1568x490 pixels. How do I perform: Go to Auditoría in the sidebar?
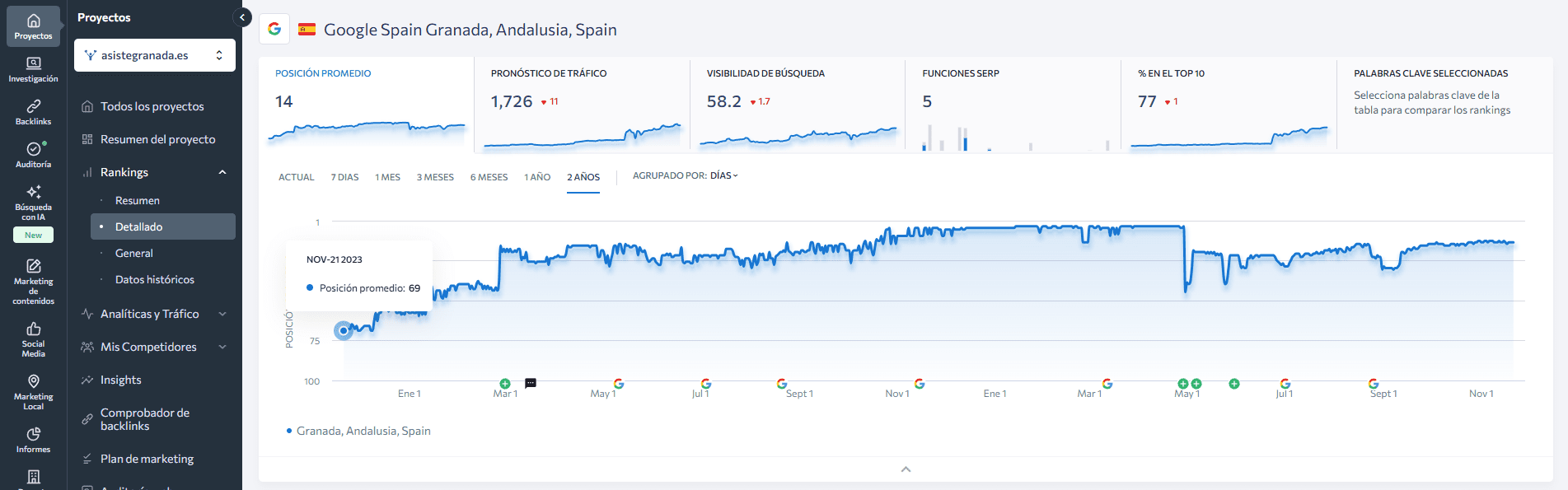tap(33, 155)
